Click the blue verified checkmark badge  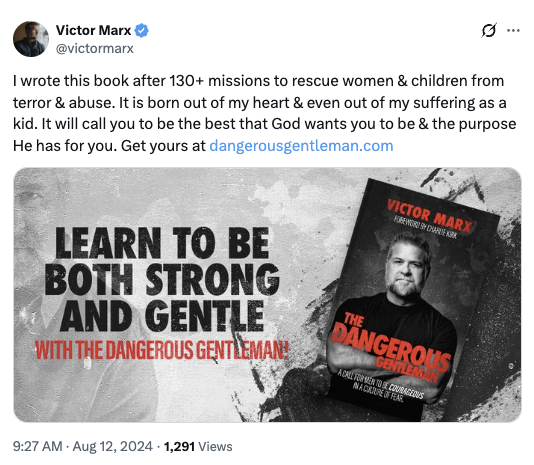[x=141, y=31]
